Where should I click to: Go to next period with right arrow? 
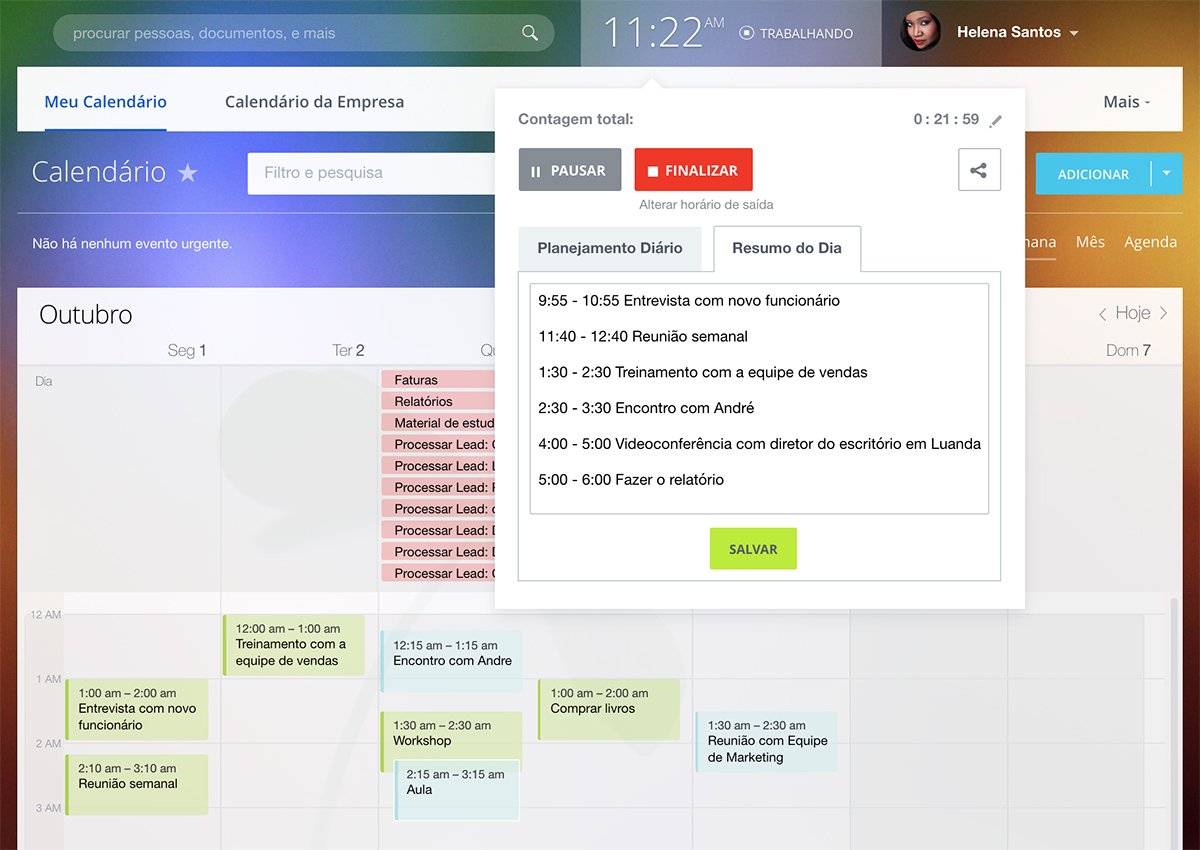coord(1163,314)
